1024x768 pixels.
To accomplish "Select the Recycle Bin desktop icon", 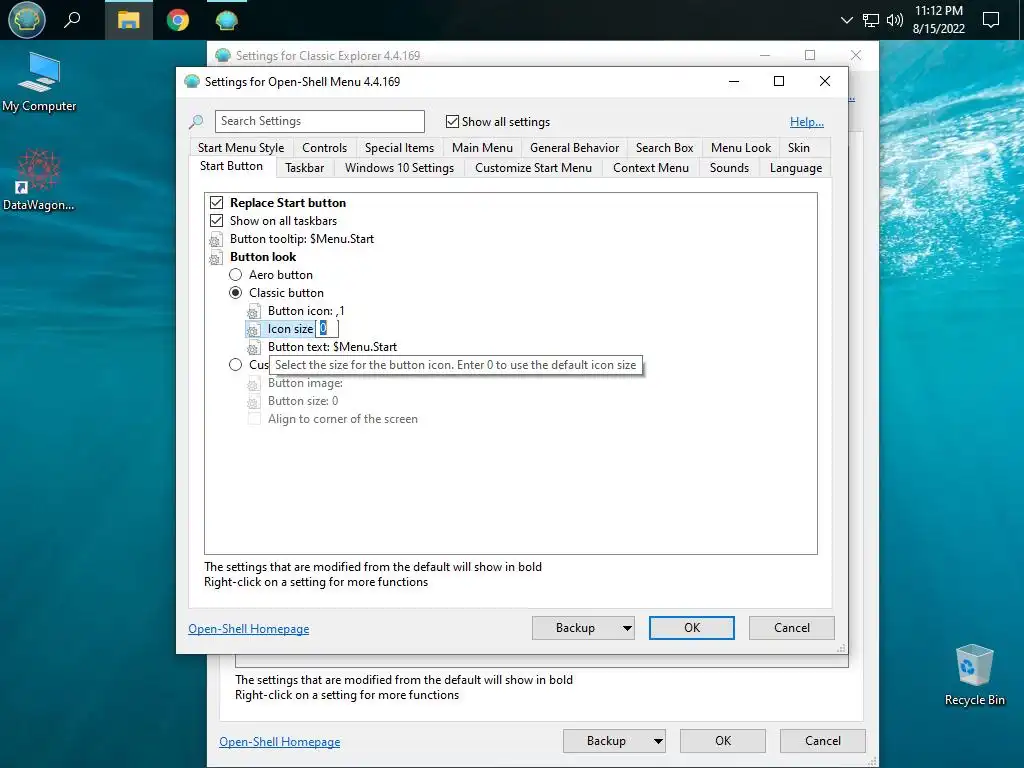I will (x=974, y=675).
